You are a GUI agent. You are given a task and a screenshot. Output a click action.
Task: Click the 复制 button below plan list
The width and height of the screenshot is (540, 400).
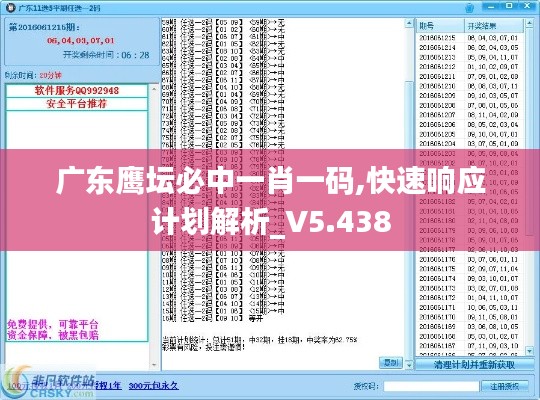pyautogui.click(x=391, y=362)
